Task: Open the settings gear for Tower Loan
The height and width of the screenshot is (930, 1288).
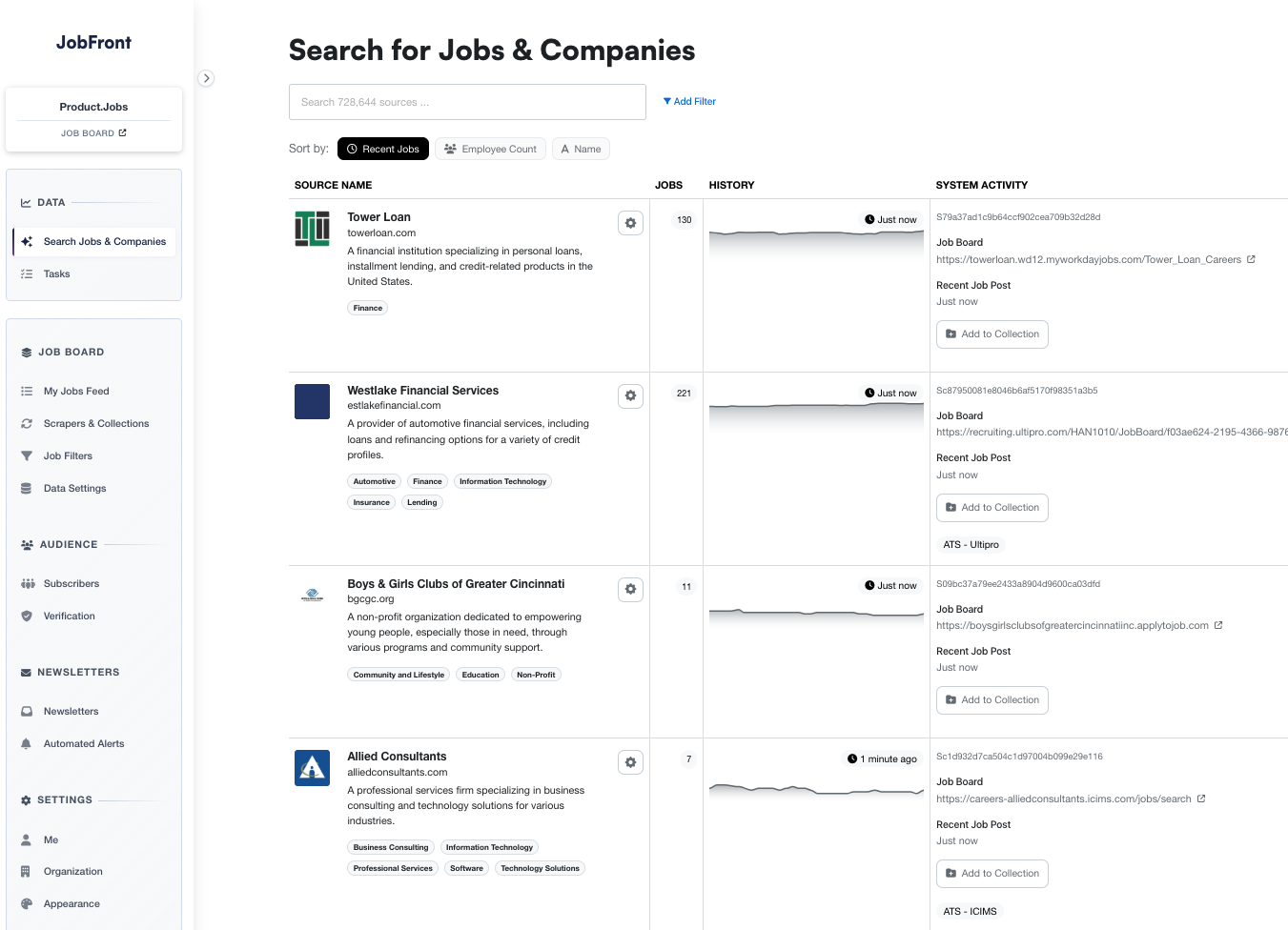Action: tap(630, 223)
